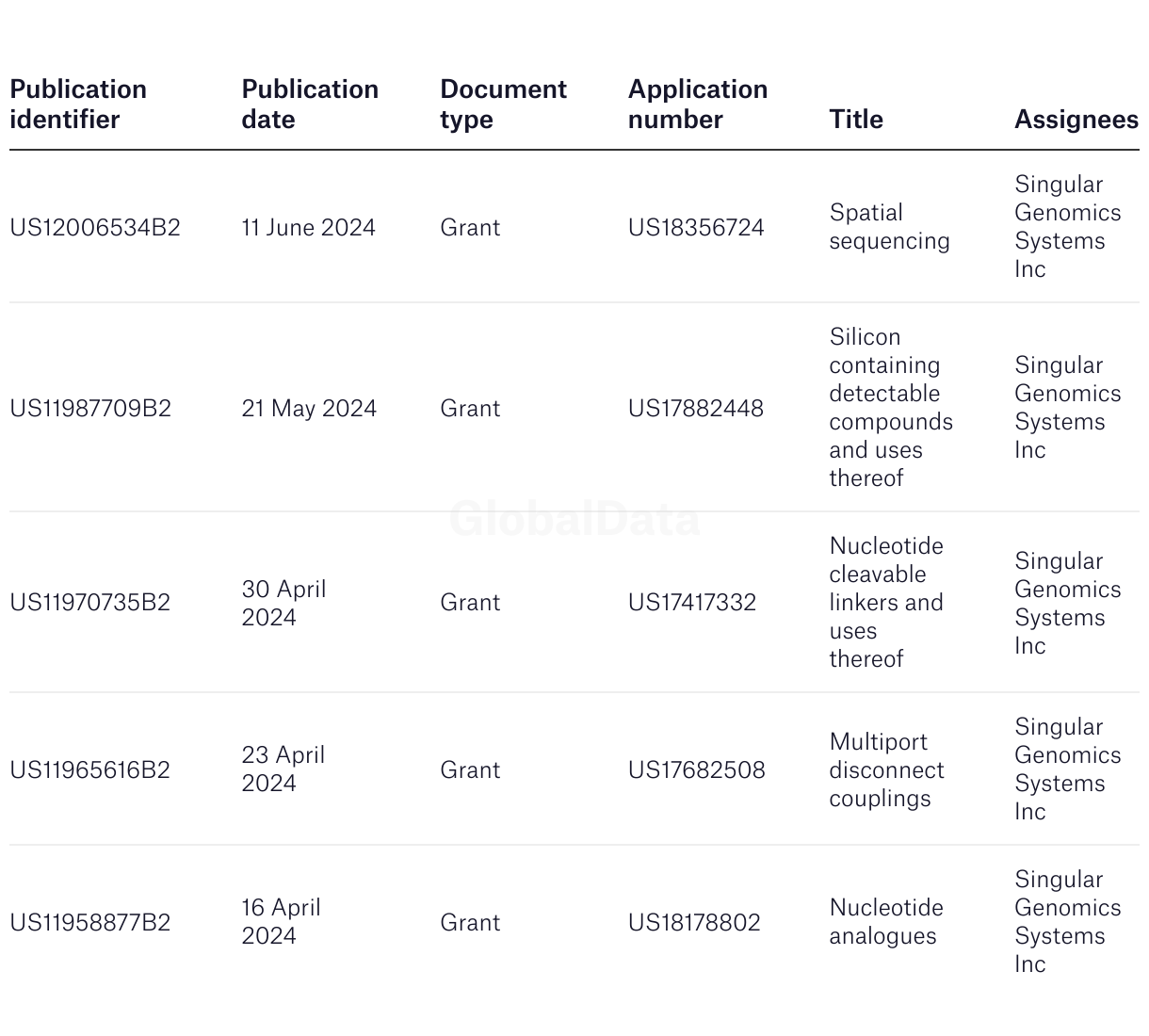Select publication identifier US12006534B2
This screenshot has height=1036, width=1149.
pyautogui.click(x=95, y=228)
